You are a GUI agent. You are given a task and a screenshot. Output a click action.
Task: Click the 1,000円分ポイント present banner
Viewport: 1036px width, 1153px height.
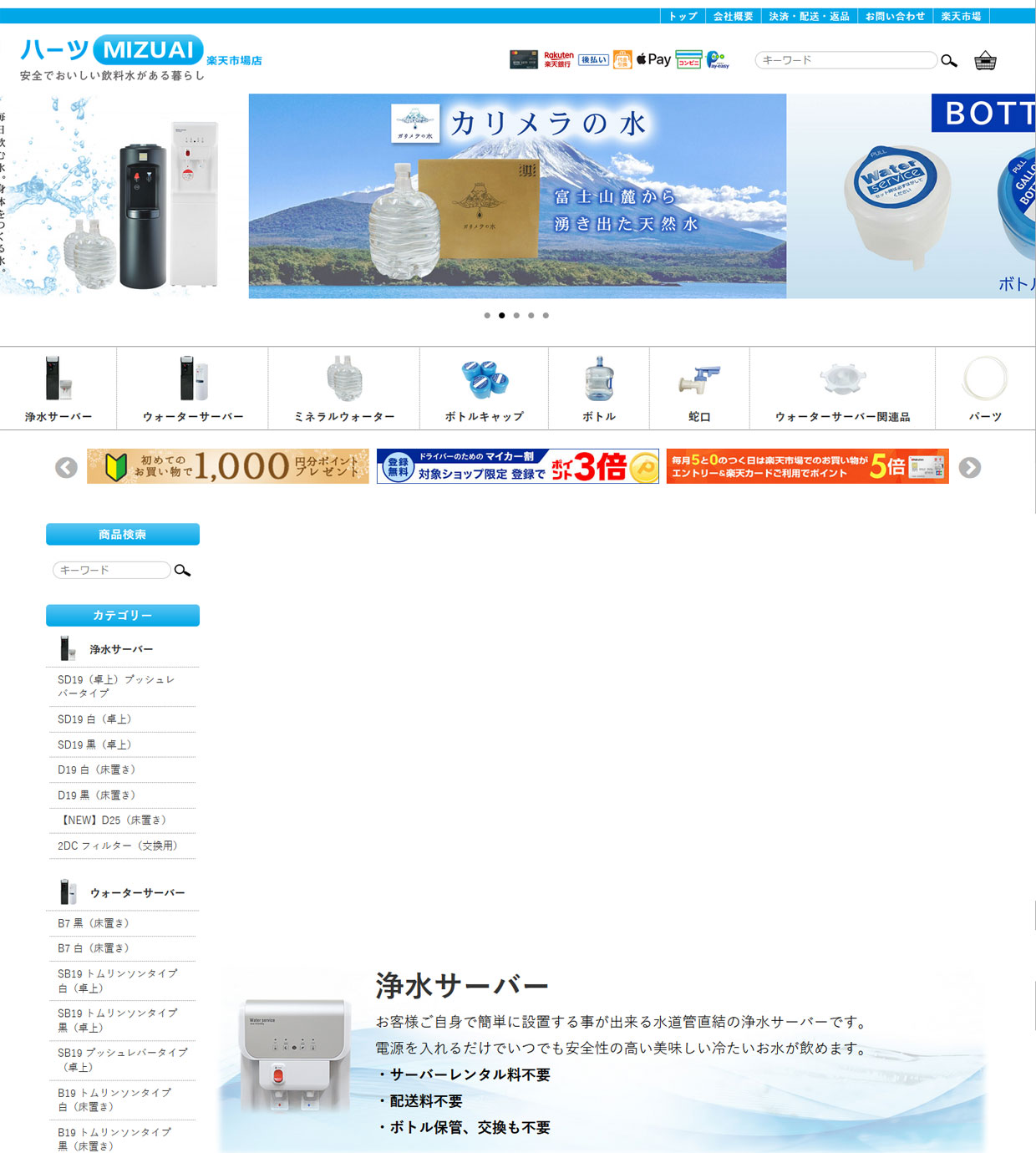tap(228, 466)
